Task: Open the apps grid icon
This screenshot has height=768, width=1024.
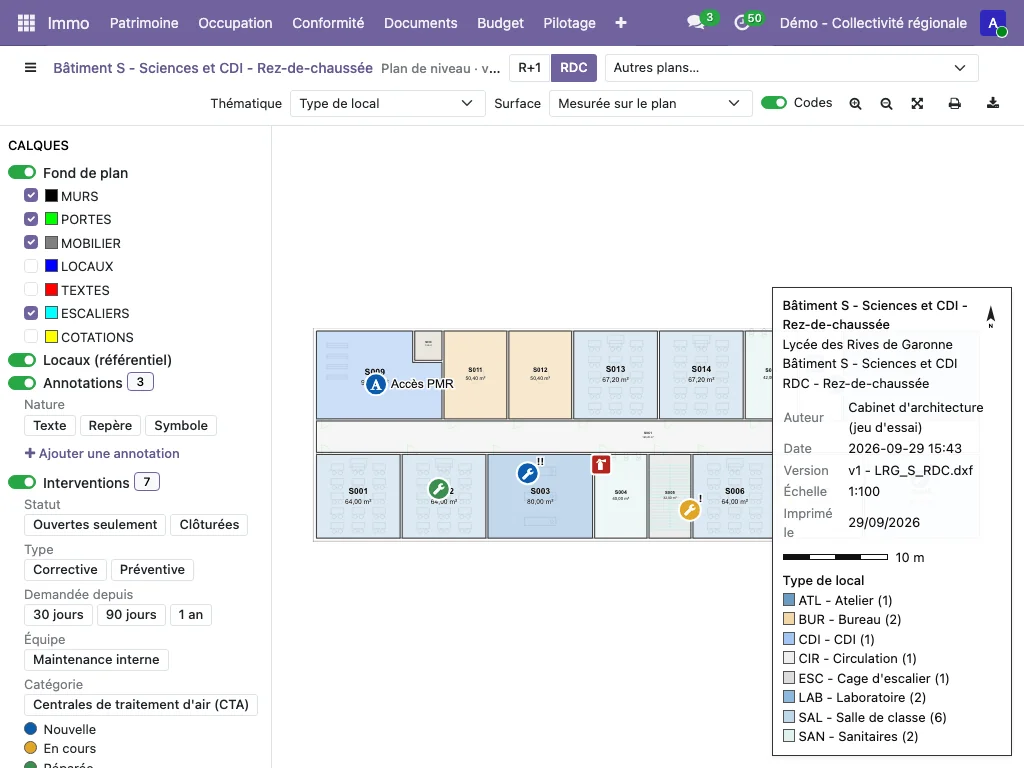Action: coord(26,23)
